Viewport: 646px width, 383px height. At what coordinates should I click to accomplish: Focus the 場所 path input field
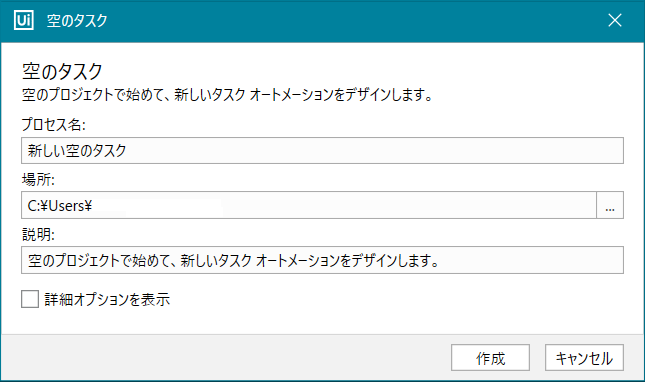[x=309, y=205]
